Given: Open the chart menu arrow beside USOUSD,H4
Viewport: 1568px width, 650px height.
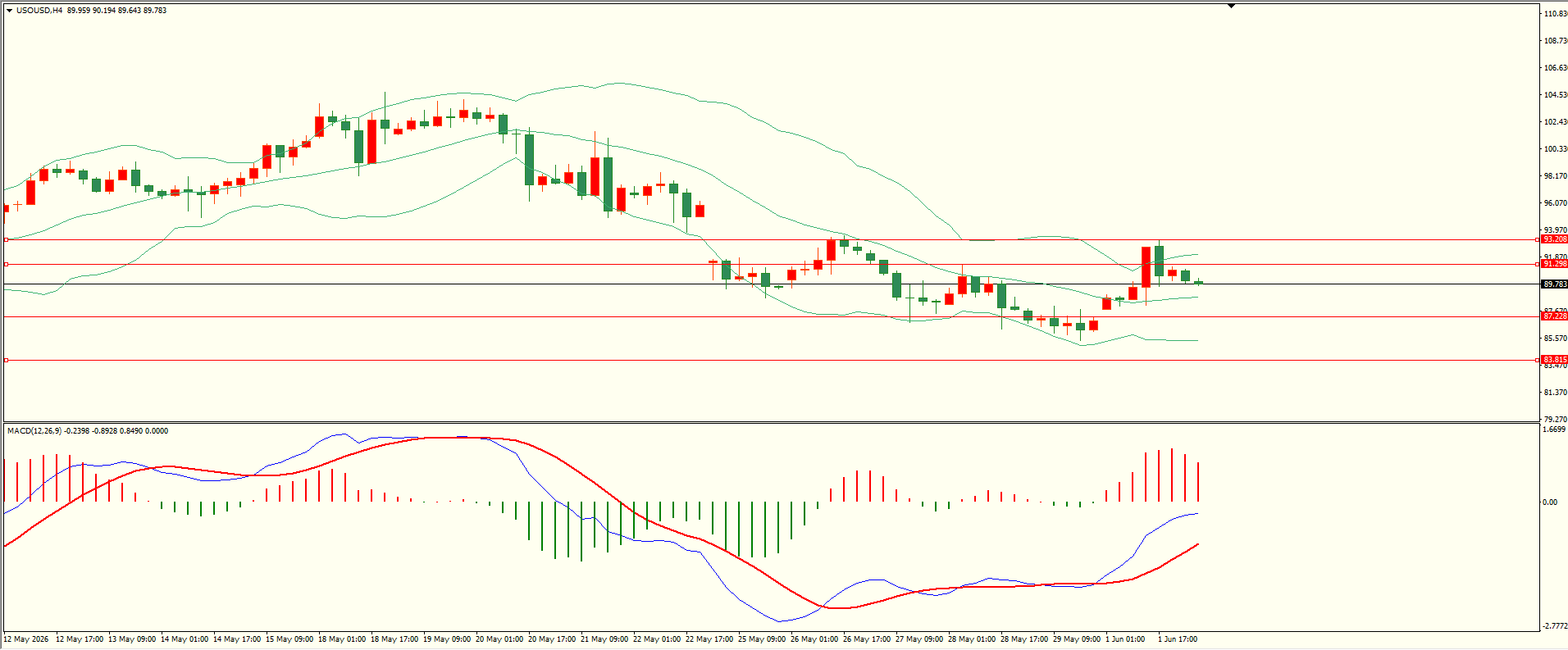Looking at the screenshot, I should (x=10, y=11).
